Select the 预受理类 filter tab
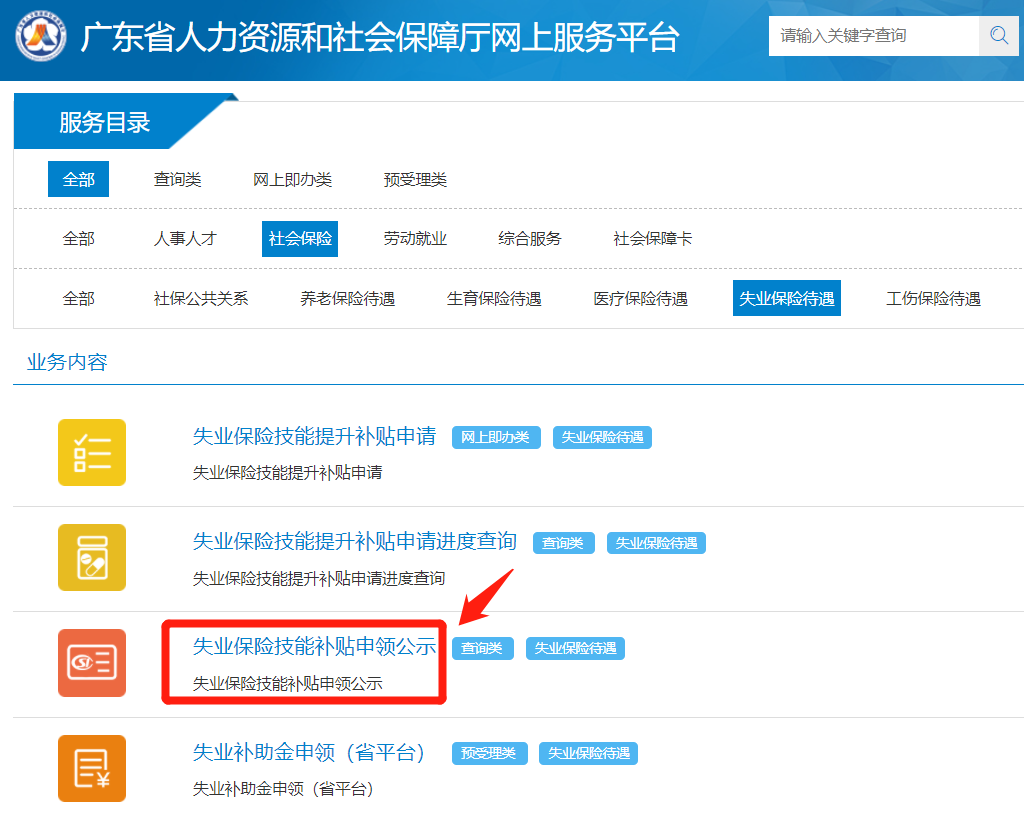The width and height of the screenshot is (1024, 814). coord(415,180)
